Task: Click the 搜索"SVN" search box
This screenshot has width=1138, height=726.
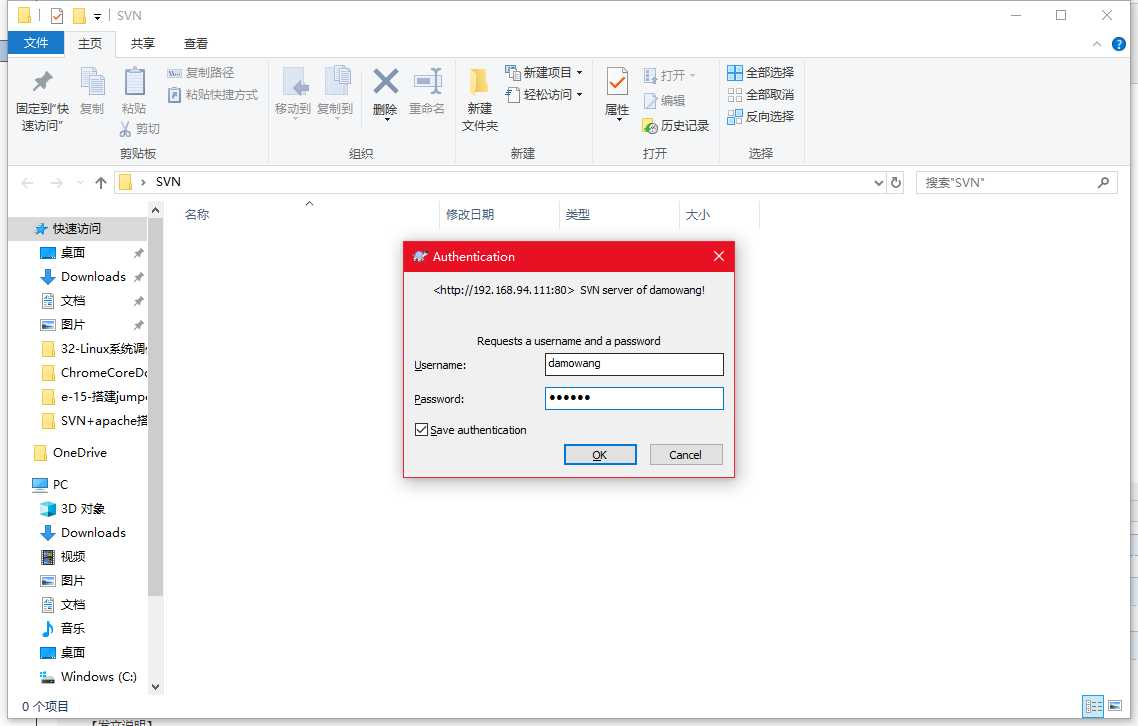Action: pos(1016,182)
